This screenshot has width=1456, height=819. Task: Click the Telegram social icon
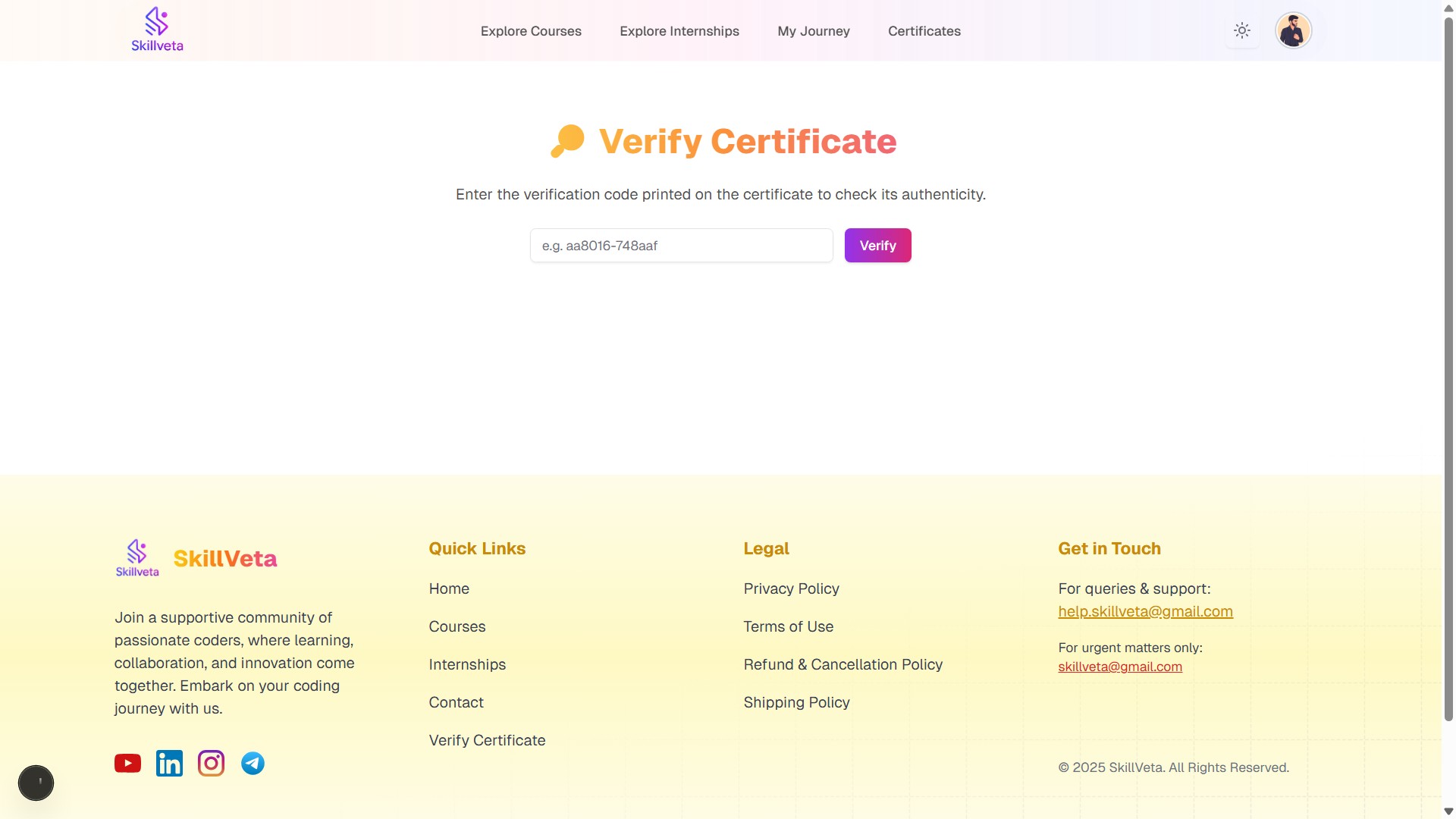coord(253,763)
